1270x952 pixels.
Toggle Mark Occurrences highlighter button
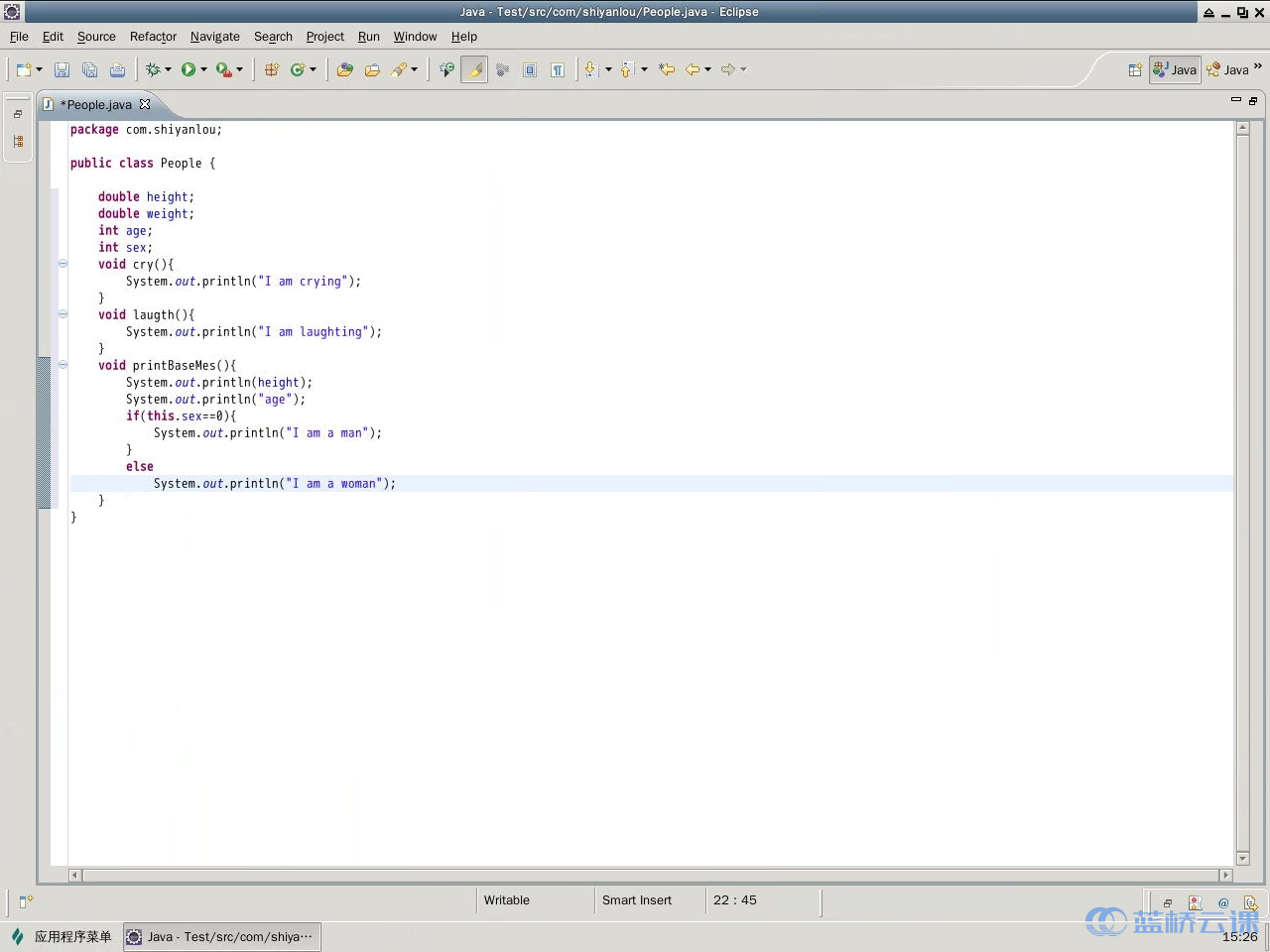click(x=474, y=69)
